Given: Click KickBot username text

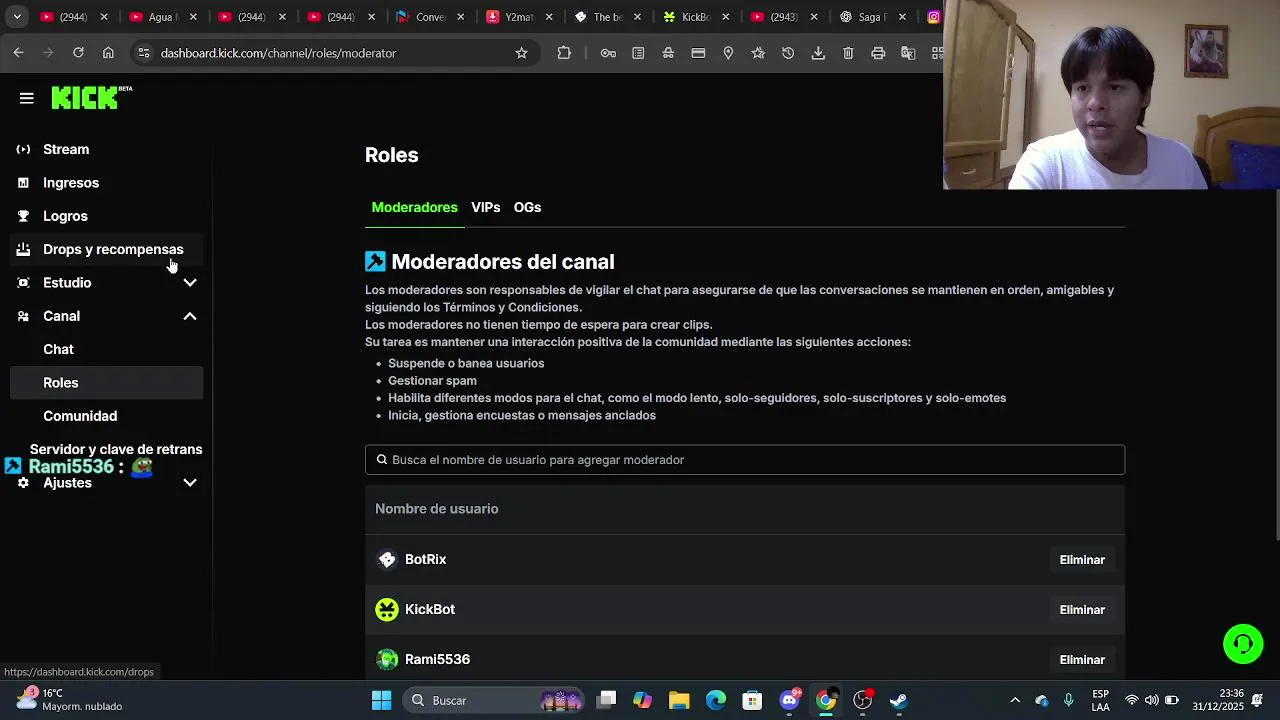Looking at the screenshot, I should [430, 609].
